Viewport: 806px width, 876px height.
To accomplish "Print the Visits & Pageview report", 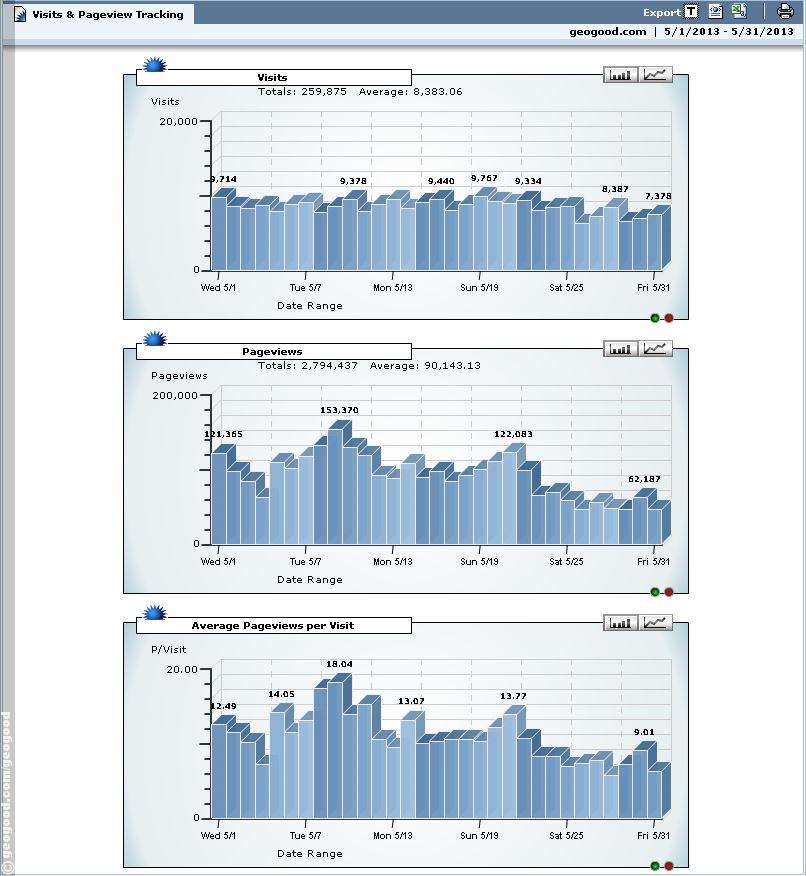I will pyautogui.click(x=785, y=12).
